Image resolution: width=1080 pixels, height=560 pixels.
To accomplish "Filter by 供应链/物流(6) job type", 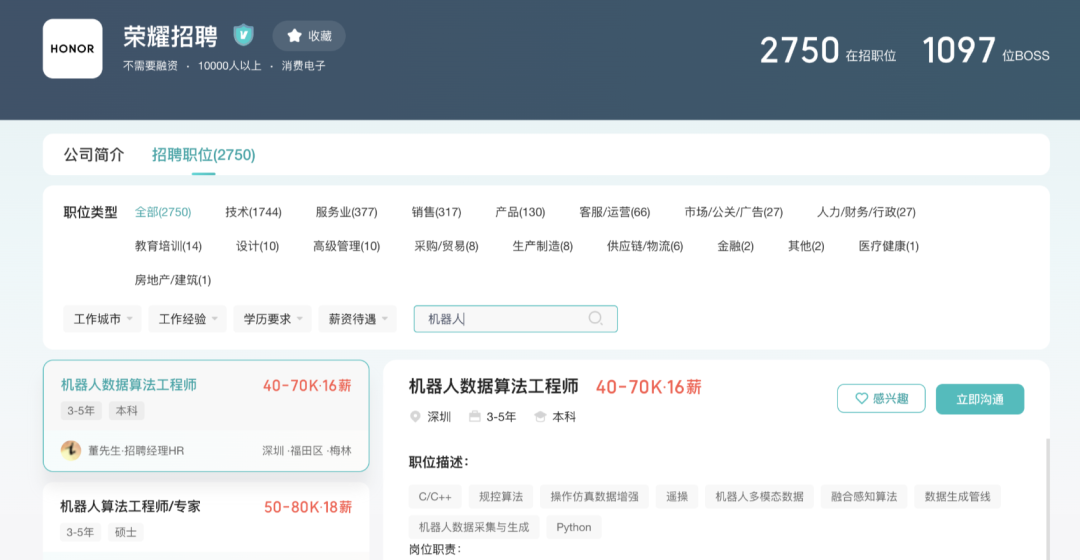I will pyautogui.click(x=645, y=246).
